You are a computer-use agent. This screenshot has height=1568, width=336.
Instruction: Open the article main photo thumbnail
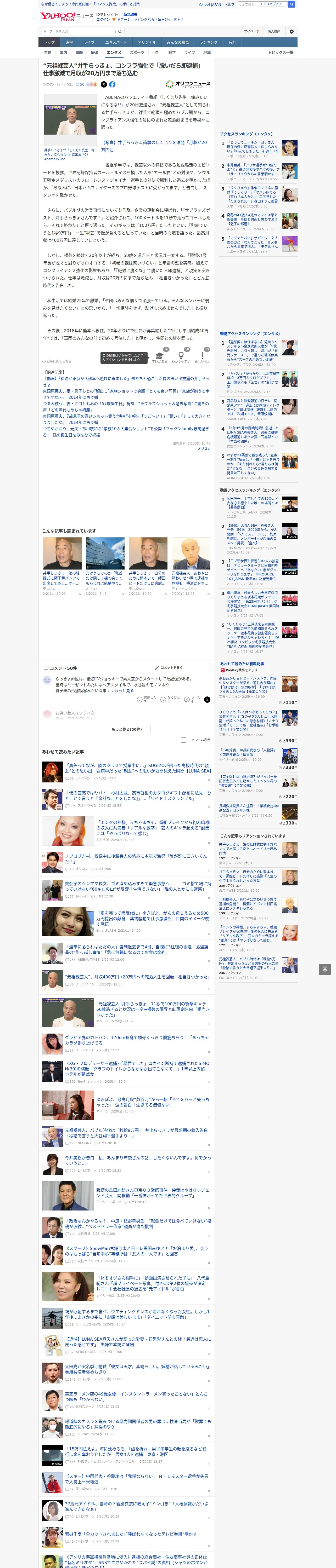pyautogui.click(x=70, y=120)
